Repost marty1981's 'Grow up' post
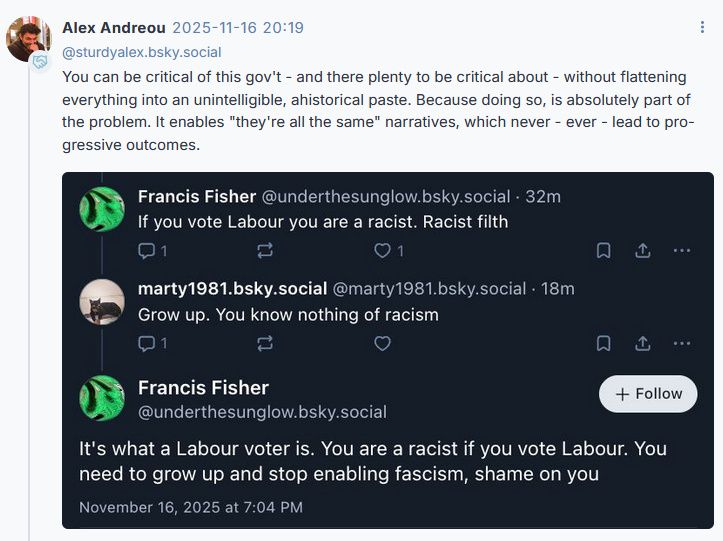Viewport: 723px width, 541px height. coord(265,343)
